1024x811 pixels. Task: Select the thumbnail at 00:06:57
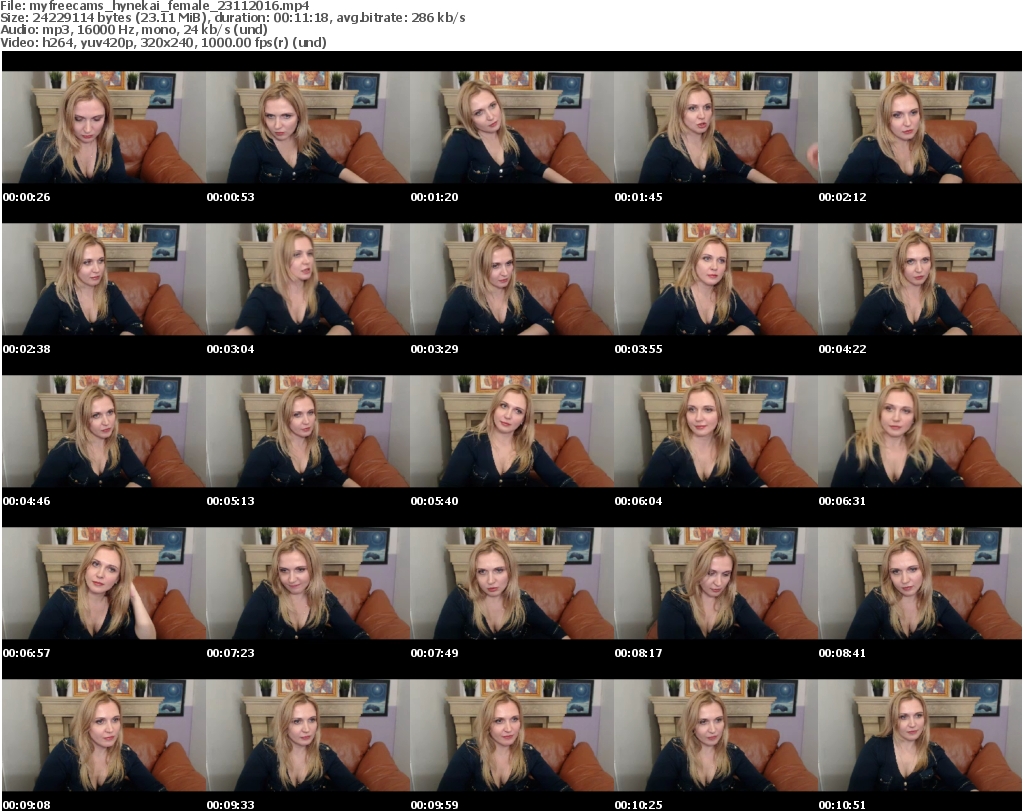point(104,583)
